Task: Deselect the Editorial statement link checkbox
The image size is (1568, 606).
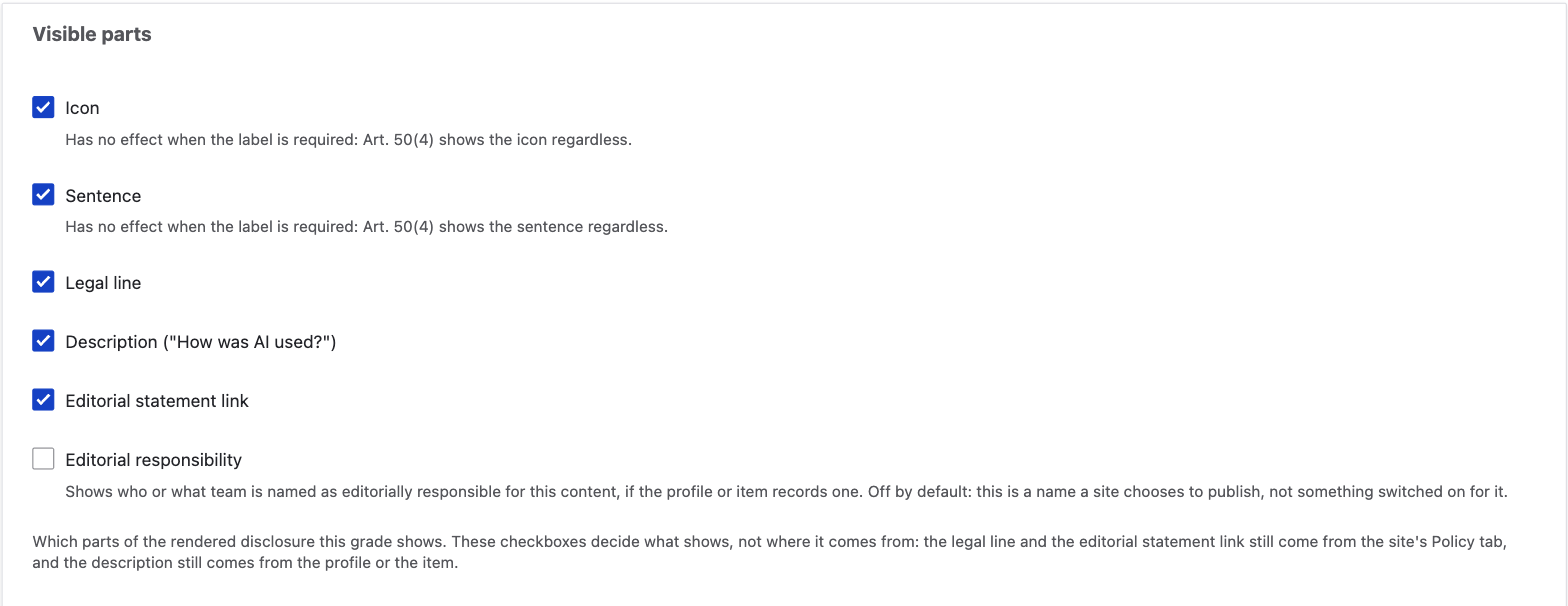Action: 43,400
